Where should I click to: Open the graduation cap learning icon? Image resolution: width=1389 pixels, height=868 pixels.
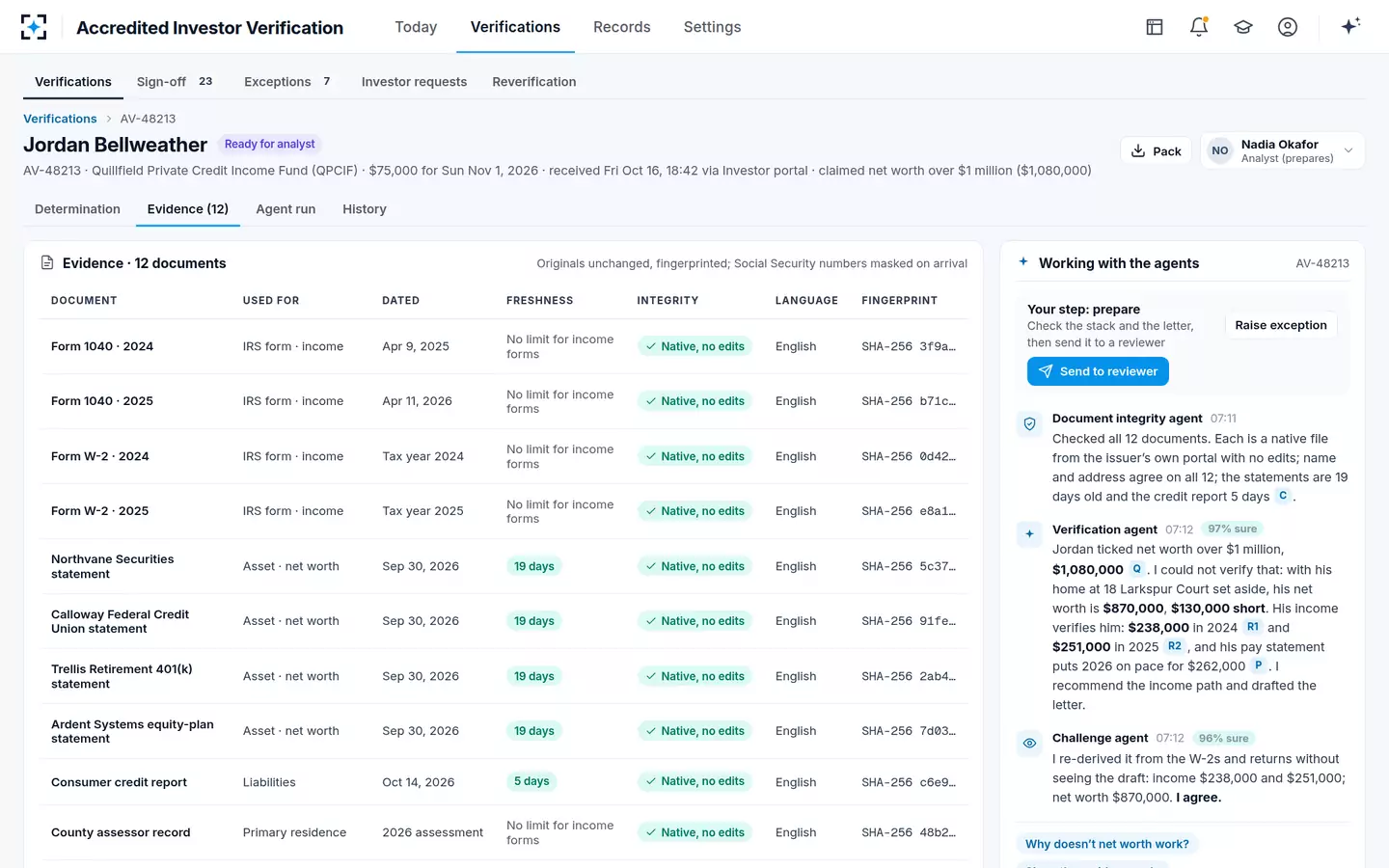pyautogui.click(x=1243, y=27)
